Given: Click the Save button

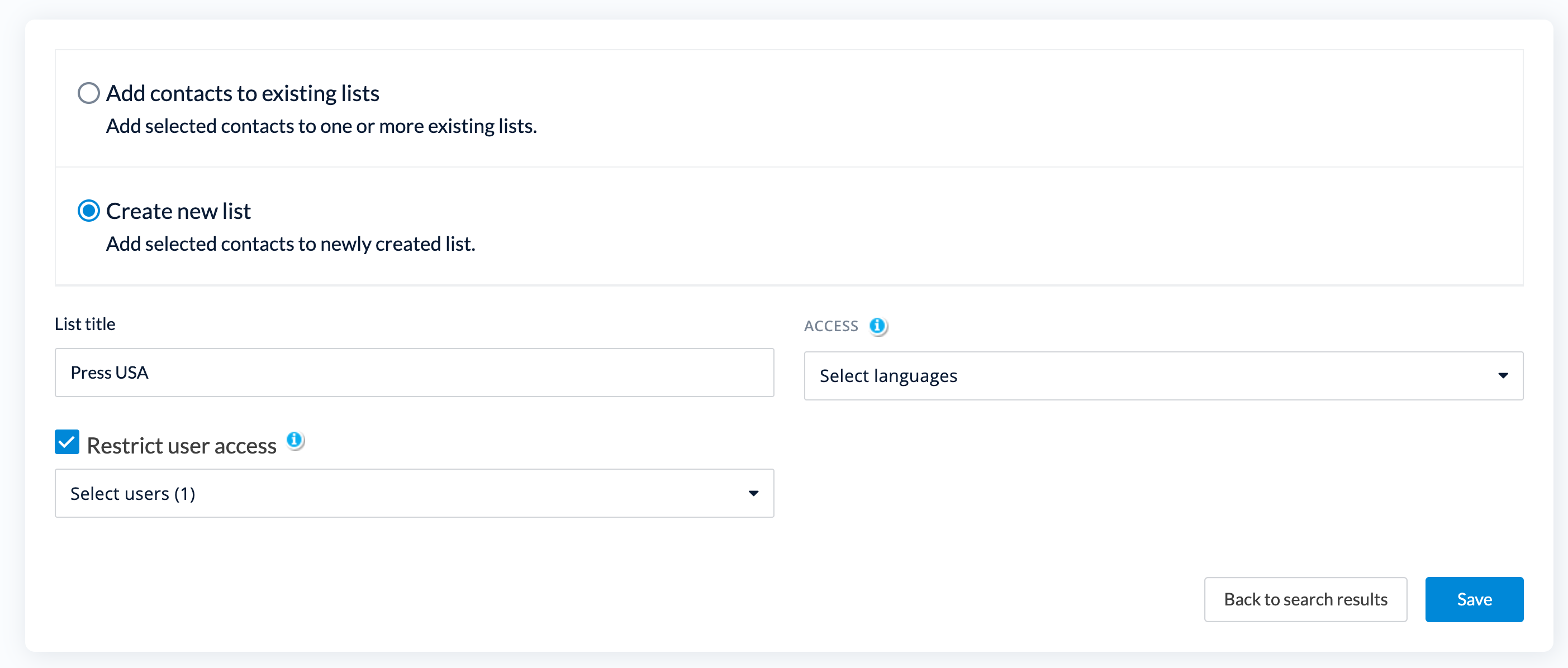Looking at the screenshot, I should (x=1474, y=599).
